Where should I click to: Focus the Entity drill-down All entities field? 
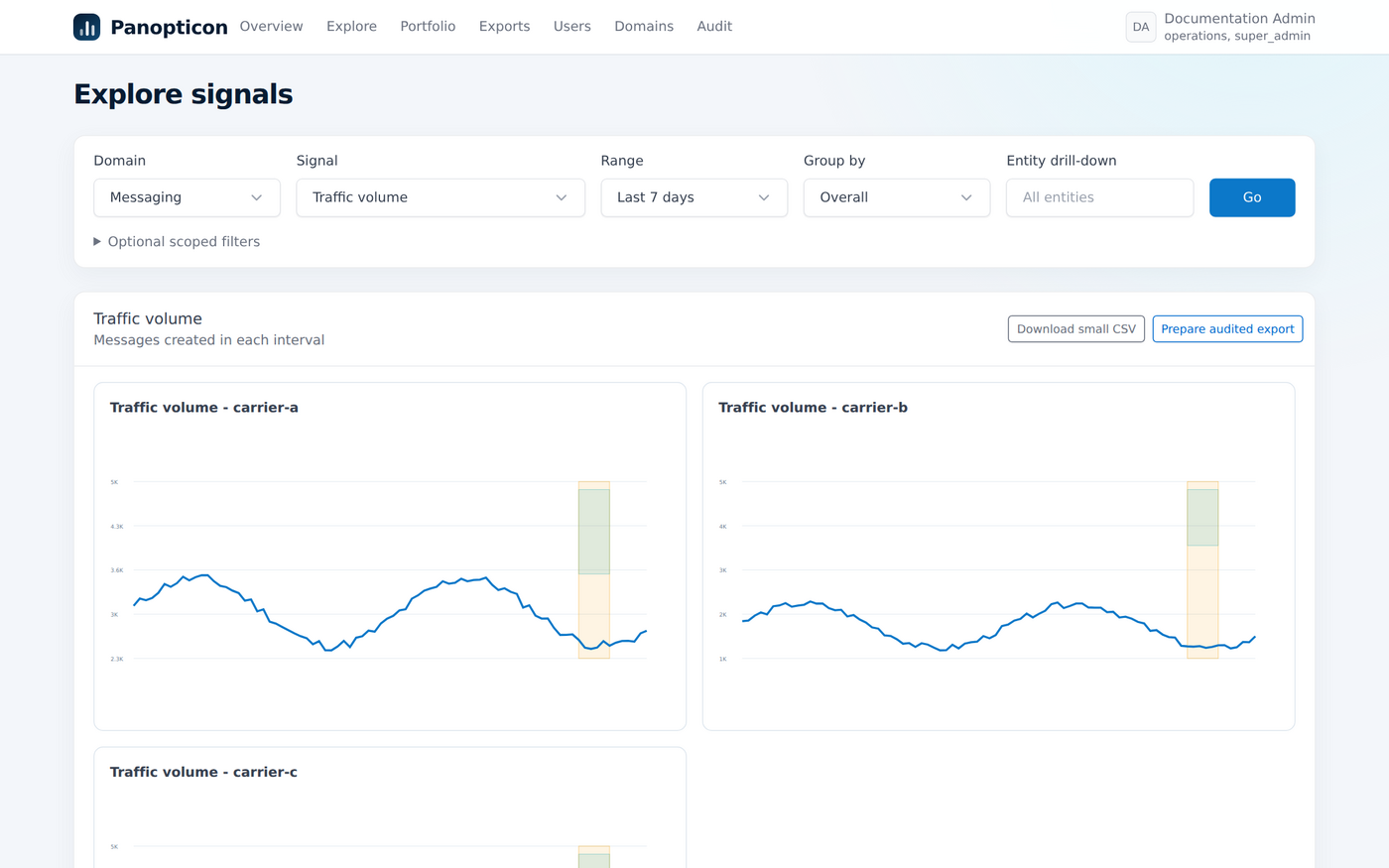click(x=1099, y=197)
